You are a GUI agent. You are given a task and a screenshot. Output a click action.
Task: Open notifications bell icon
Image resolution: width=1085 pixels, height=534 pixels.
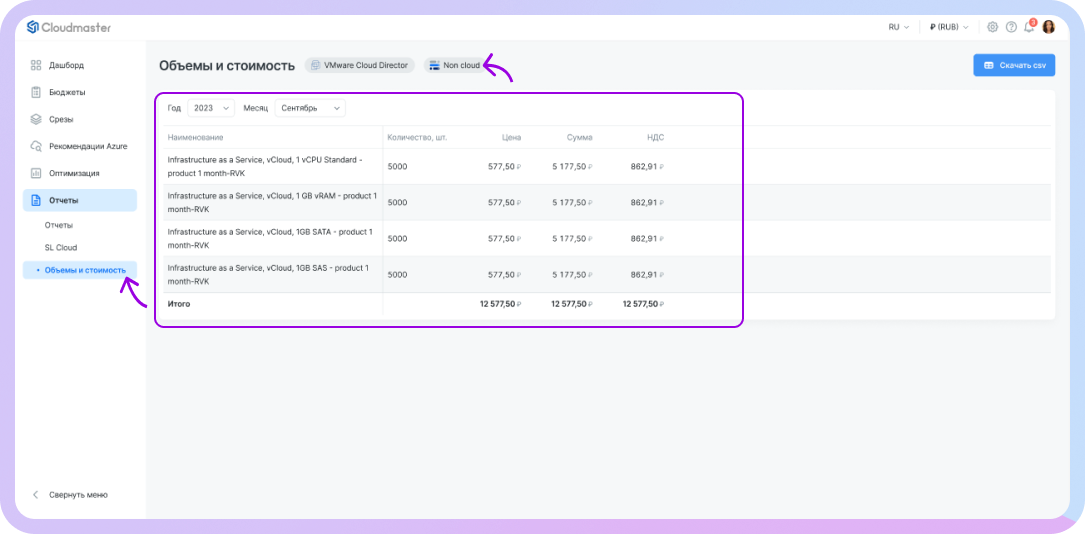click(1029, 27)
